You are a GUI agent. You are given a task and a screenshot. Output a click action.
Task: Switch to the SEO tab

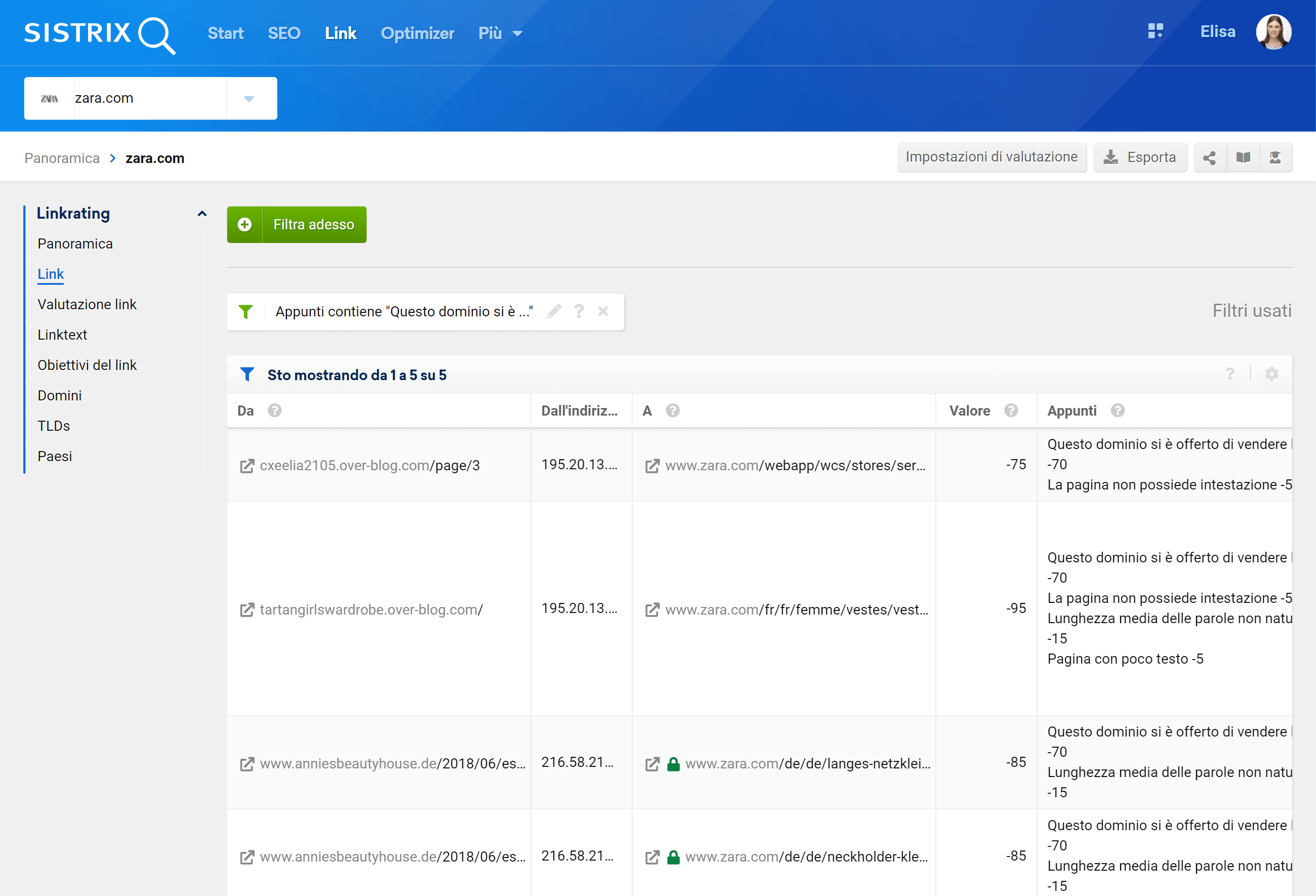(x=283, y=33)
